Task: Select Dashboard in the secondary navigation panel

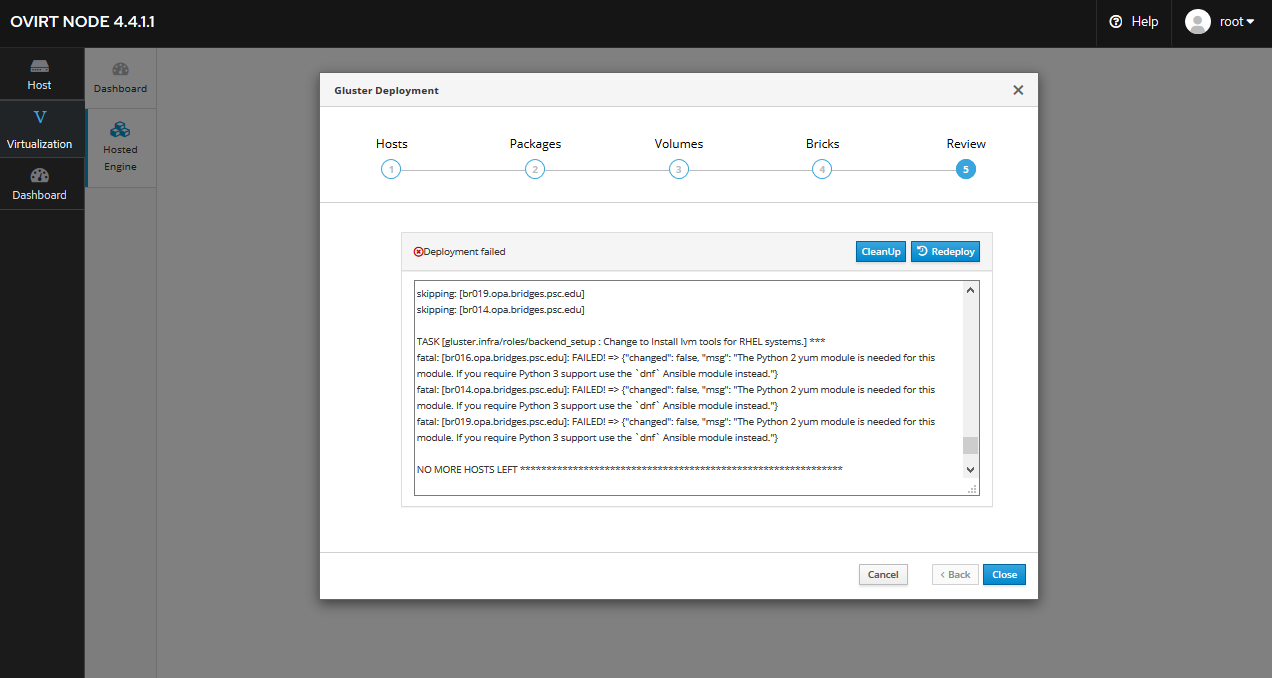Action: coord(120,78)
